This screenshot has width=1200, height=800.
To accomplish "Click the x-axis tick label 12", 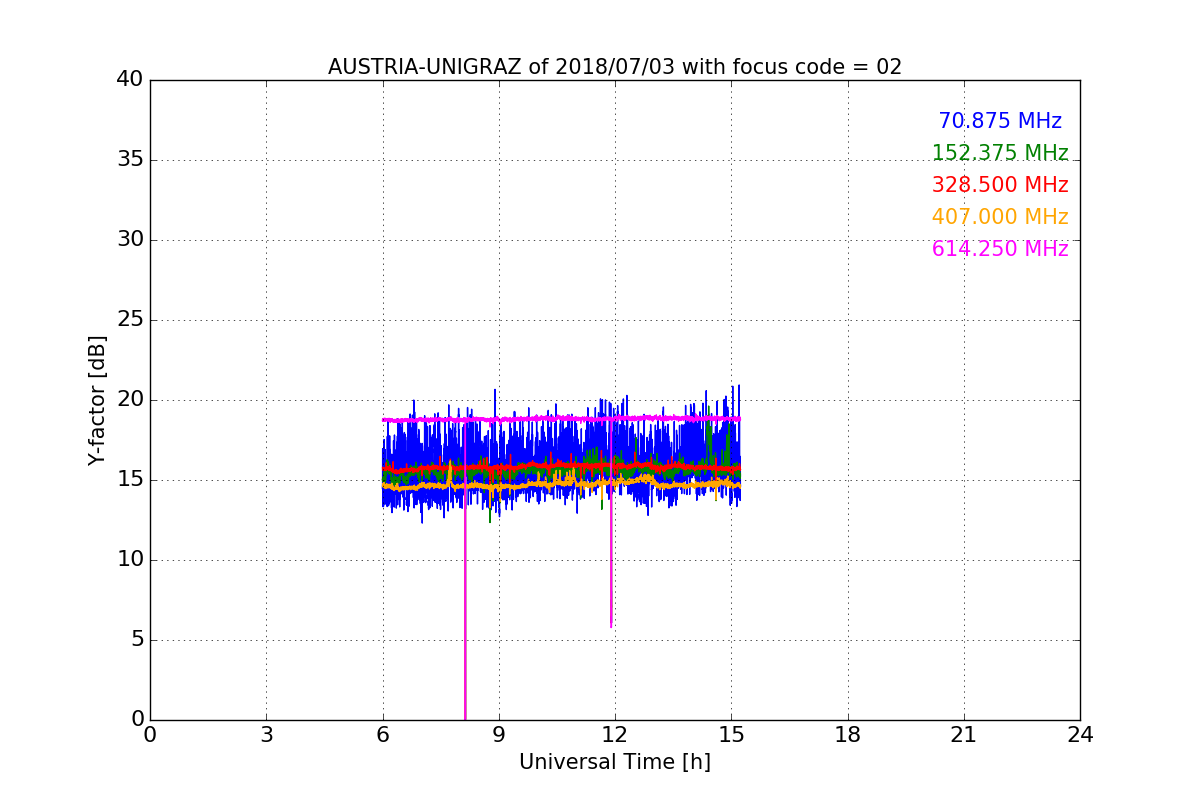I will click(x=615, y=735).
